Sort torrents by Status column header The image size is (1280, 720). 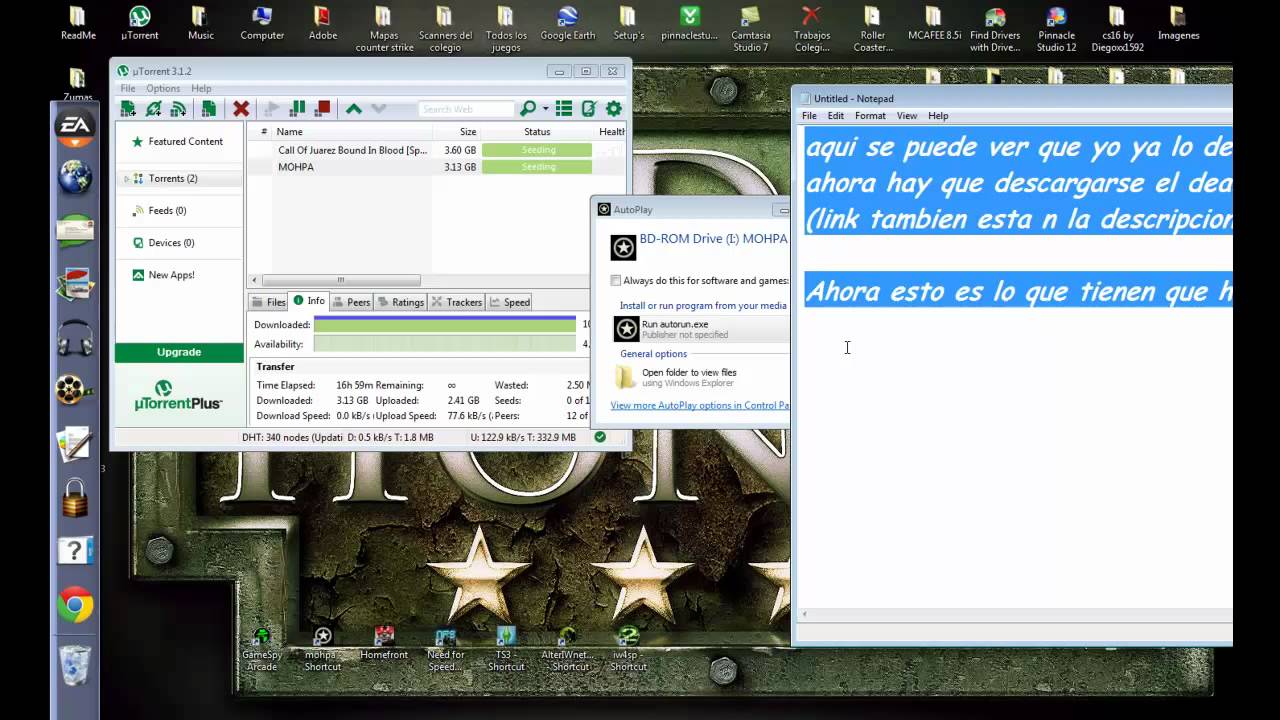coord(537,132)
